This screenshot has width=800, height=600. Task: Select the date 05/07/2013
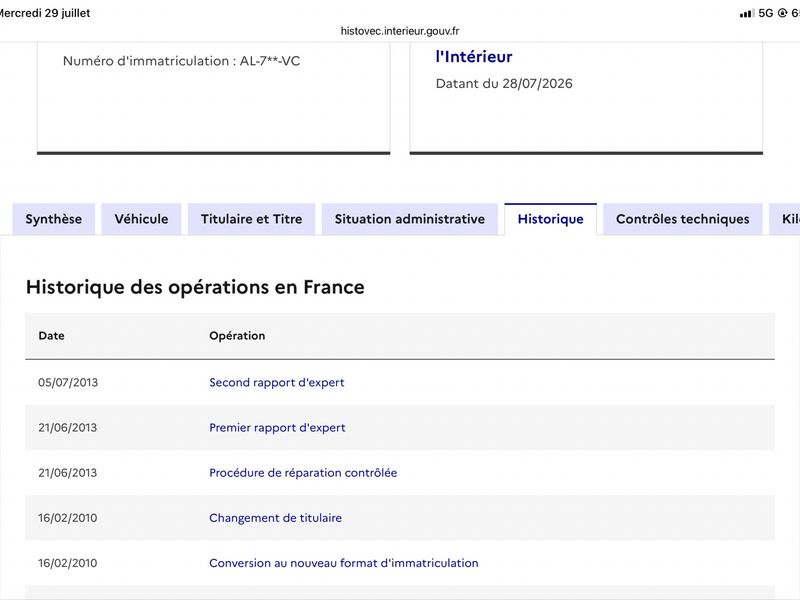click(68, 382)
